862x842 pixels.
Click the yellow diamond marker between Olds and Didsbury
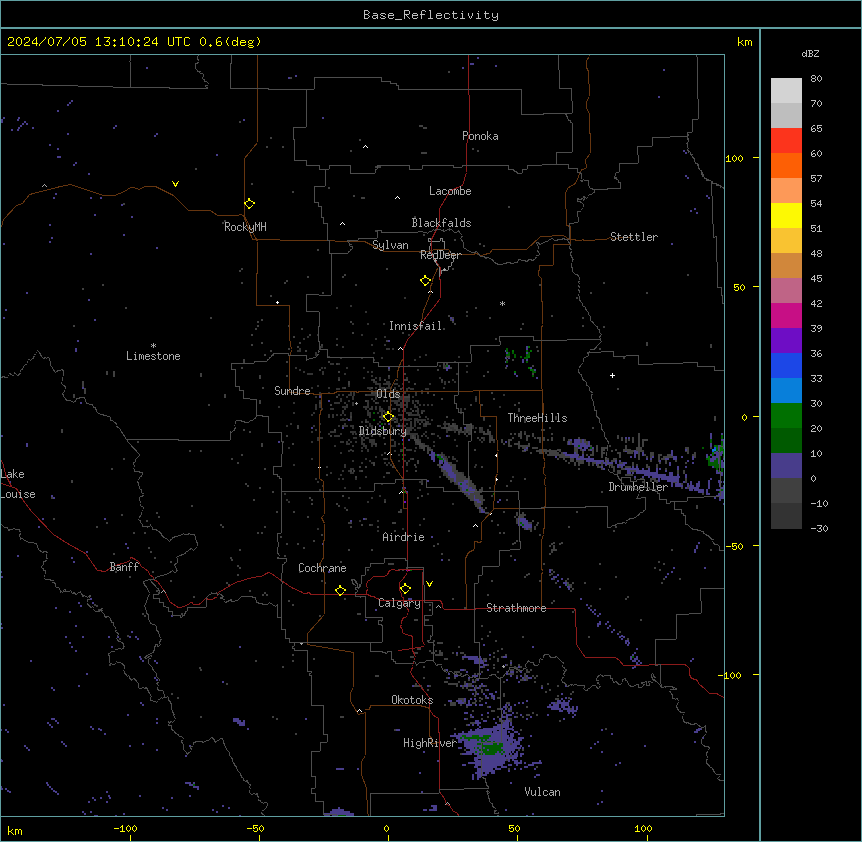388,417
